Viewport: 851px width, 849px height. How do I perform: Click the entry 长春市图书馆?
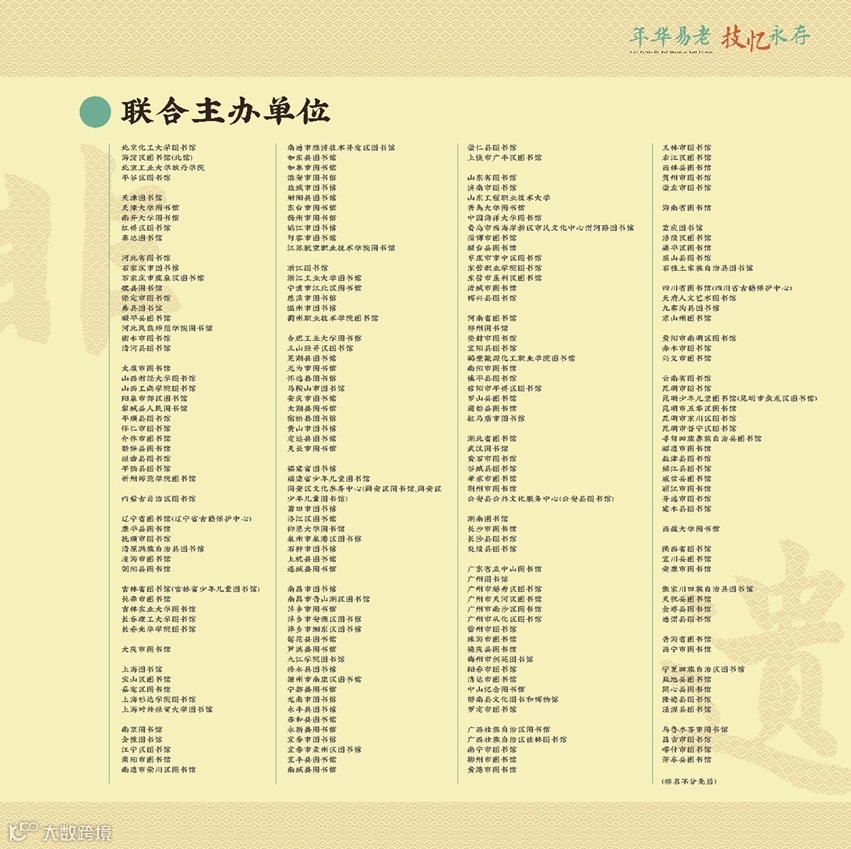146,599
